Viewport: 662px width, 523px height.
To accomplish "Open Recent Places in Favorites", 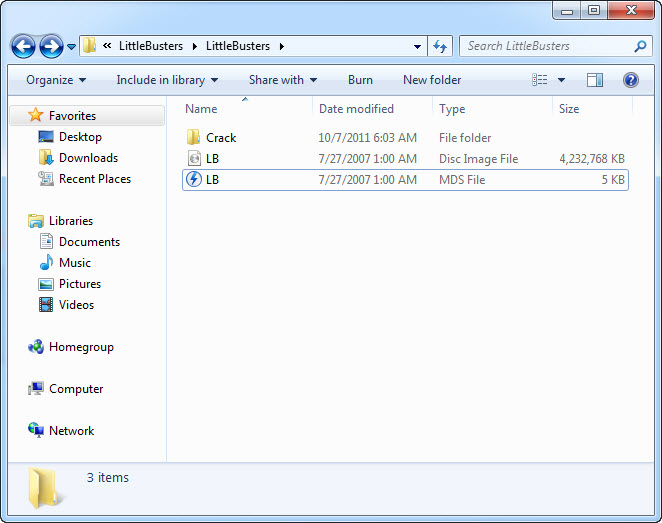I will click(95, 179).
